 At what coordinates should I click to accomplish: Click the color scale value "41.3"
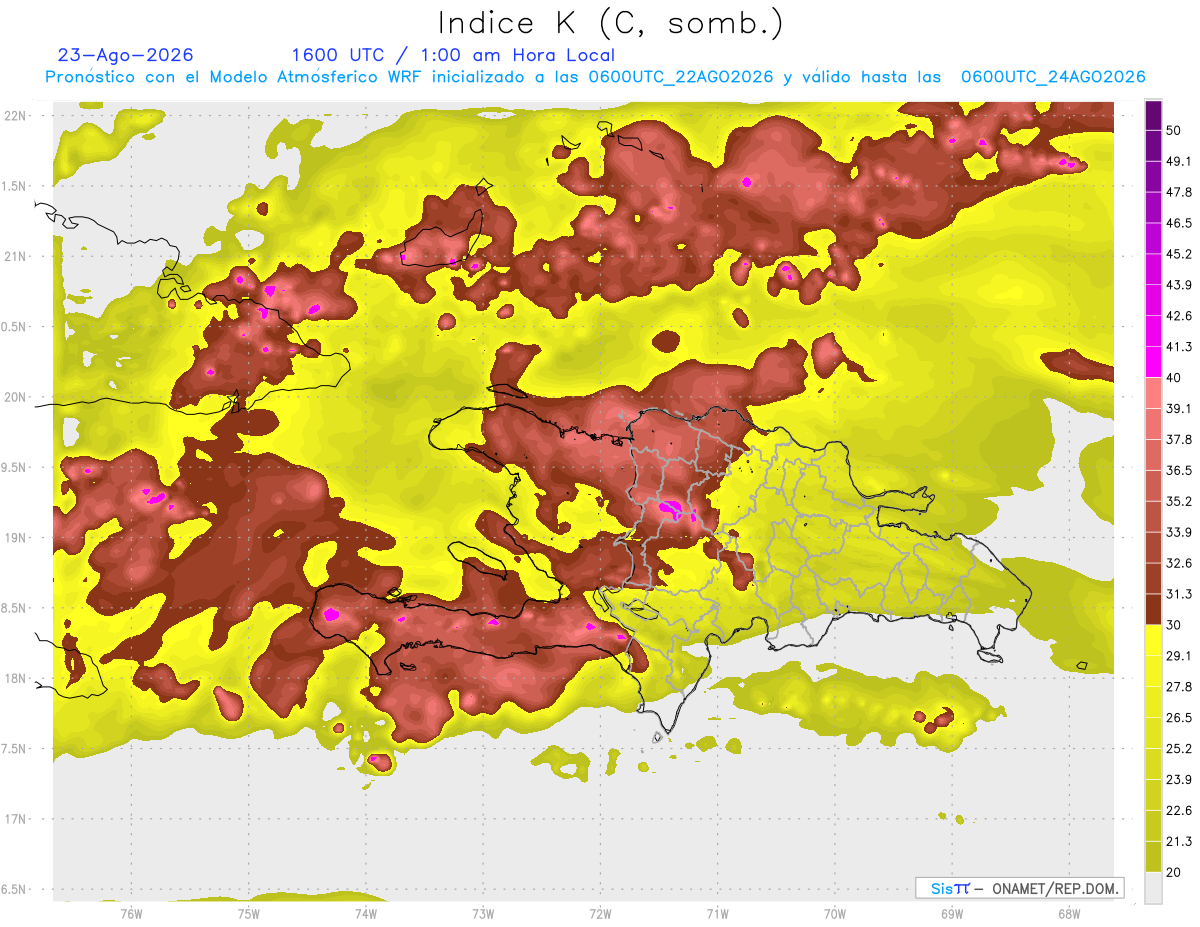(x=1179, y=347)
